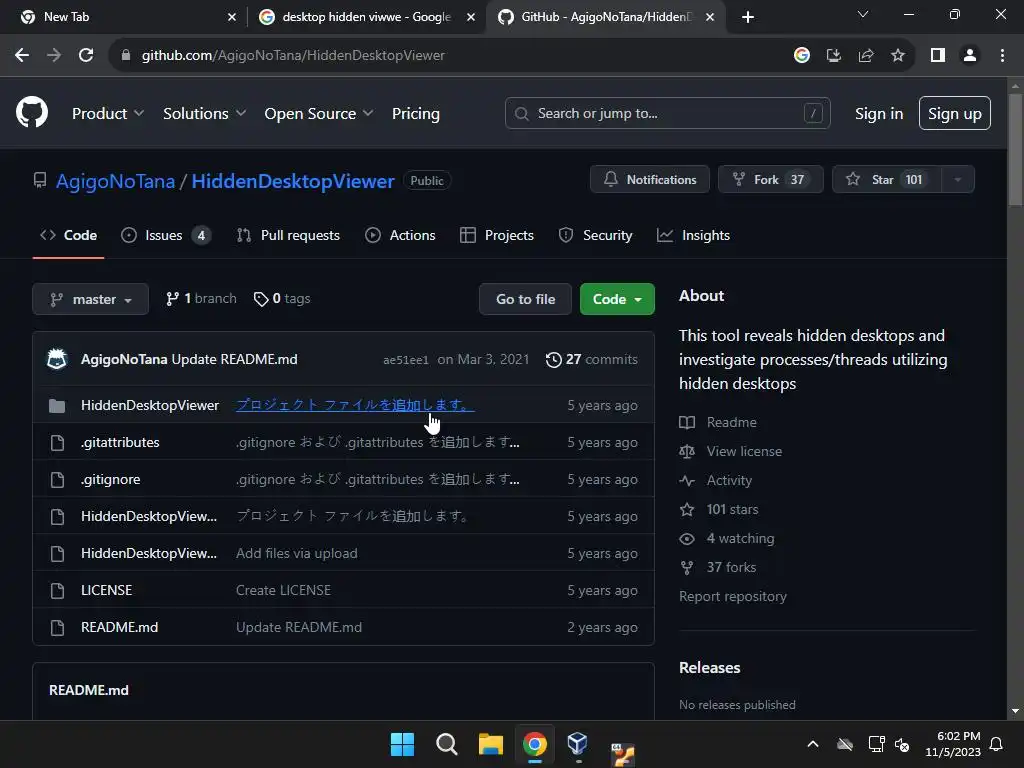
Task: Click the file icon next to README.md
Action: (57, 628)
